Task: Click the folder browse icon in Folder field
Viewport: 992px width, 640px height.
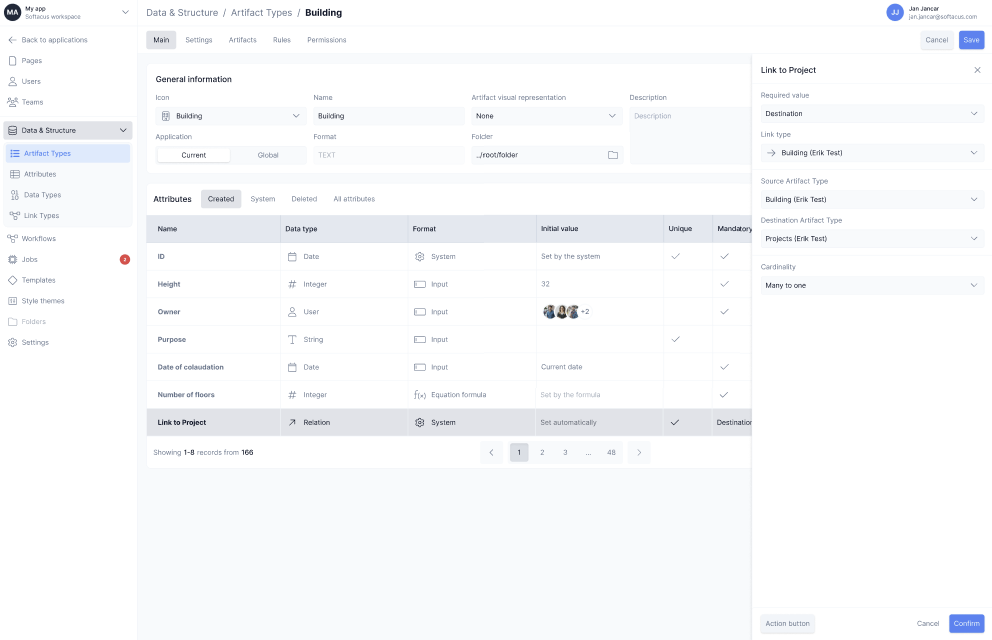Action: [x=612, y=155]
